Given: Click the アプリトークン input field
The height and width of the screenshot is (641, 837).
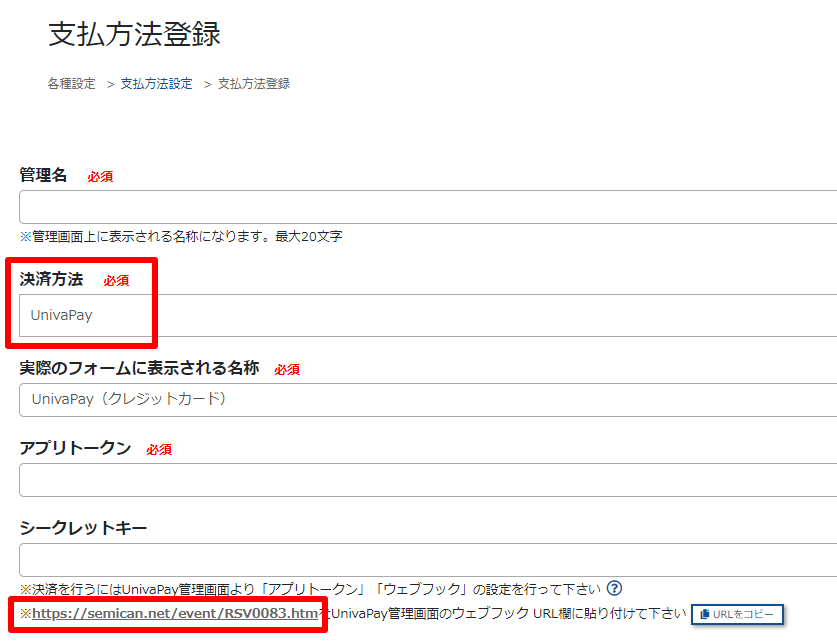Looking at the screenshot, I should point(428,480).
